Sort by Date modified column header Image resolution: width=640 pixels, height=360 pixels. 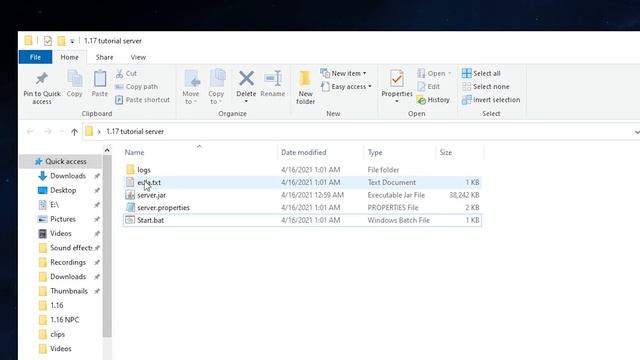click(x=303, y=152)
